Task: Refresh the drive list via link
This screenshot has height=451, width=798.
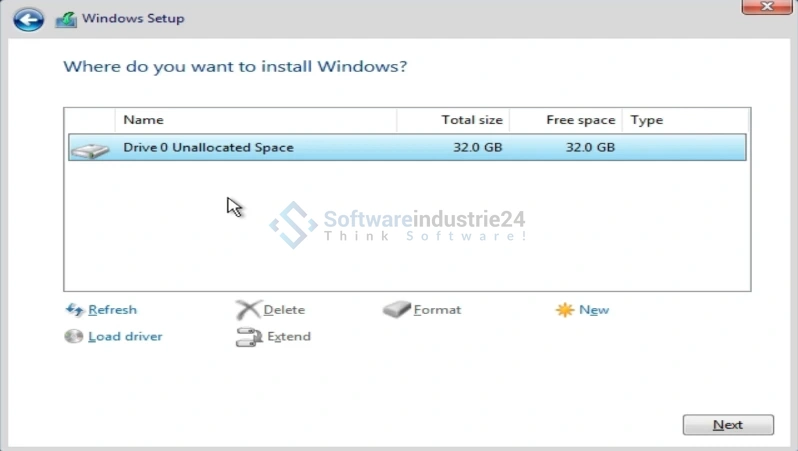Action: [x=112, y=309]
